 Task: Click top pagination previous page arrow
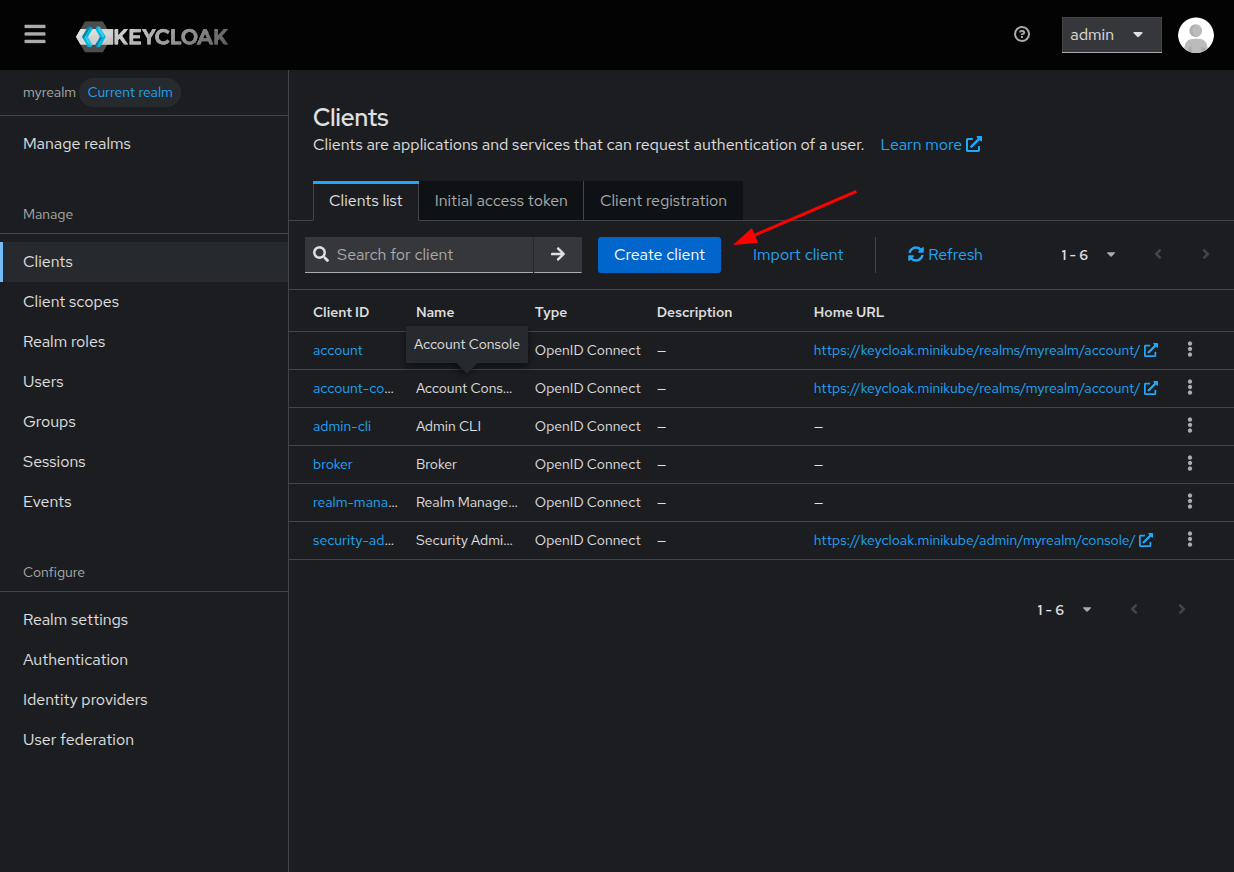(1158, 254)
